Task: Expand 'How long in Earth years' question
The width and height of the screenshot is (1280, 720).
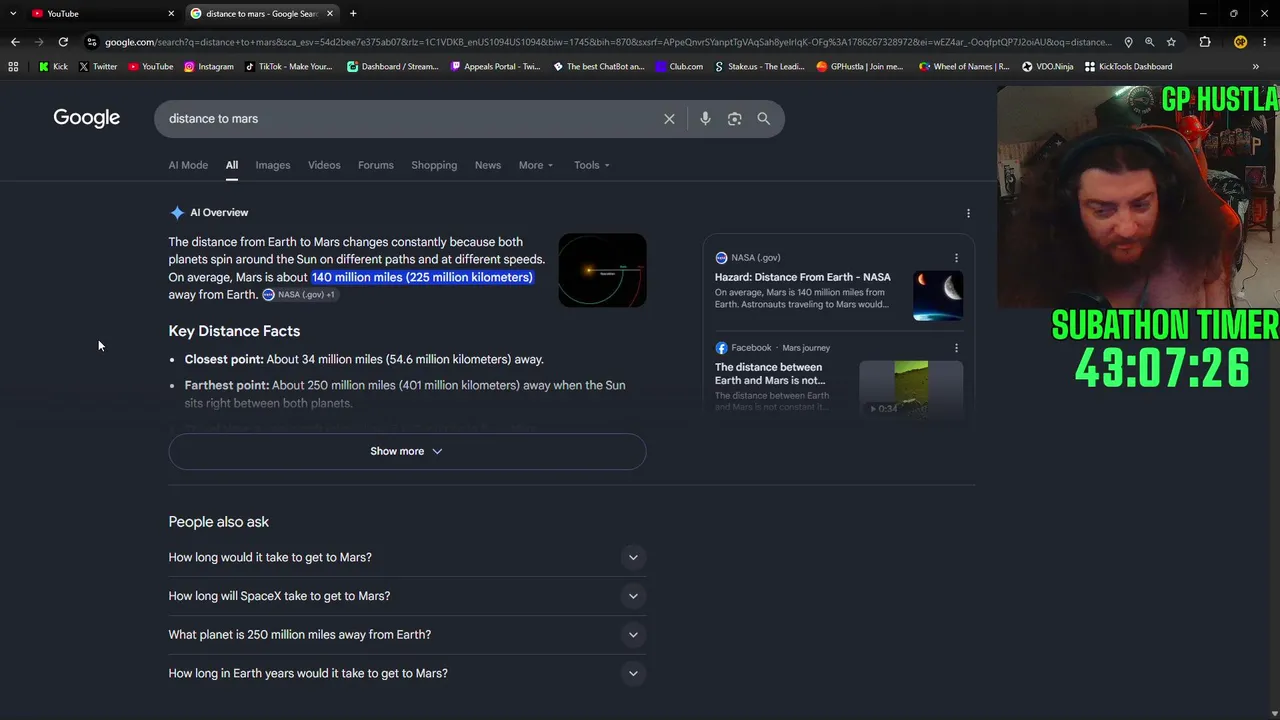Action: [407, 673]
